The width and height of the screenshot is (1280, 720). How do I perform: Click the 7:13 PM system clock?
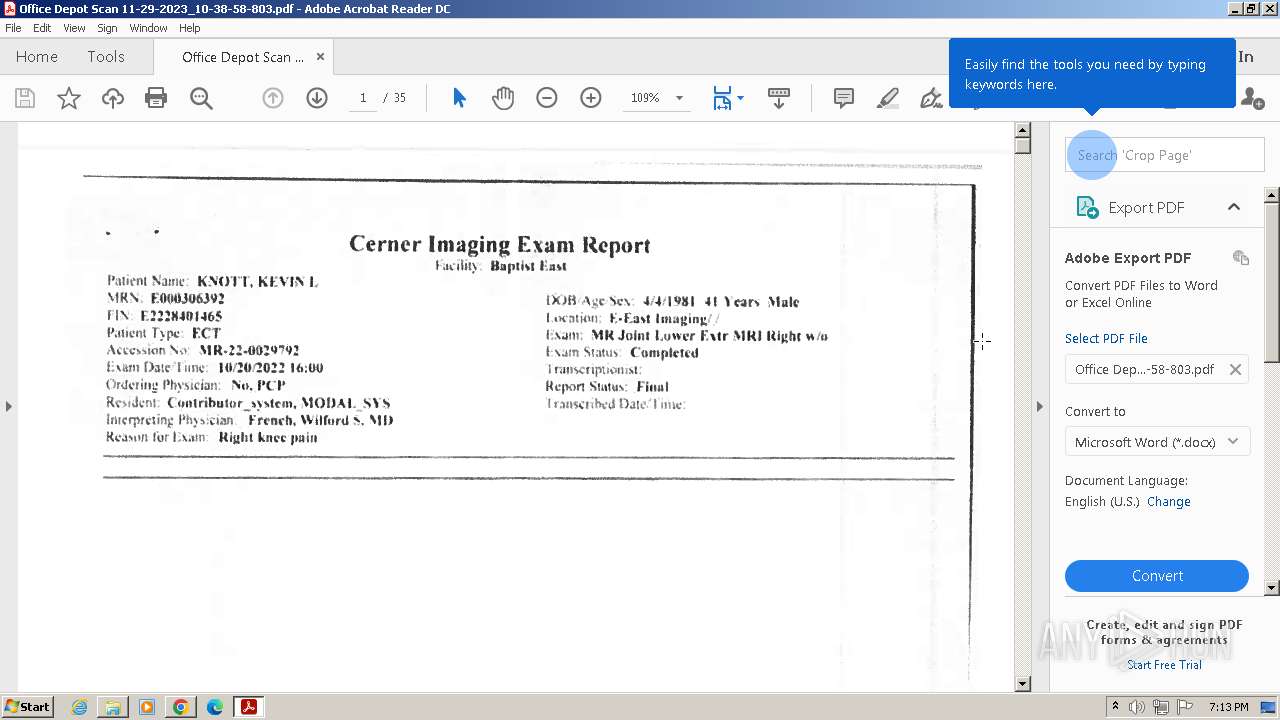tap(1228, 707)
